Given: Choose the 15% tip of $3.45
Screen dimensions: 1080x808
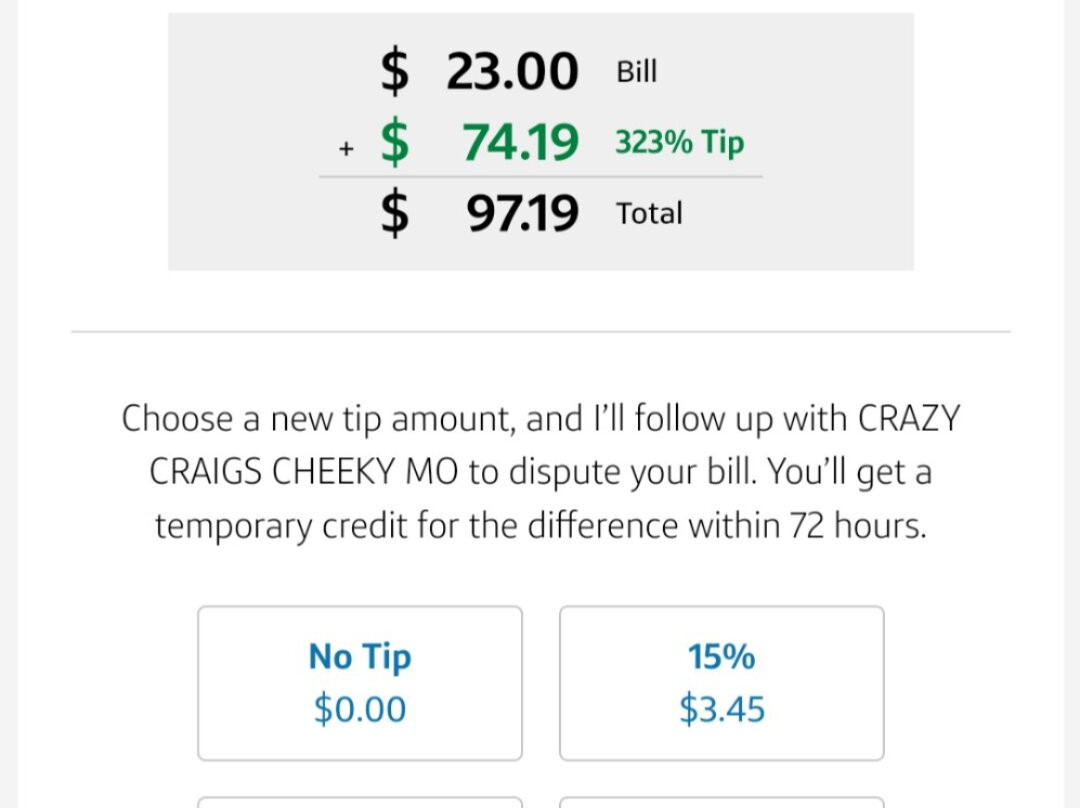Looking at the screenshot, I should pyautogui.click(x=721, y=683).
